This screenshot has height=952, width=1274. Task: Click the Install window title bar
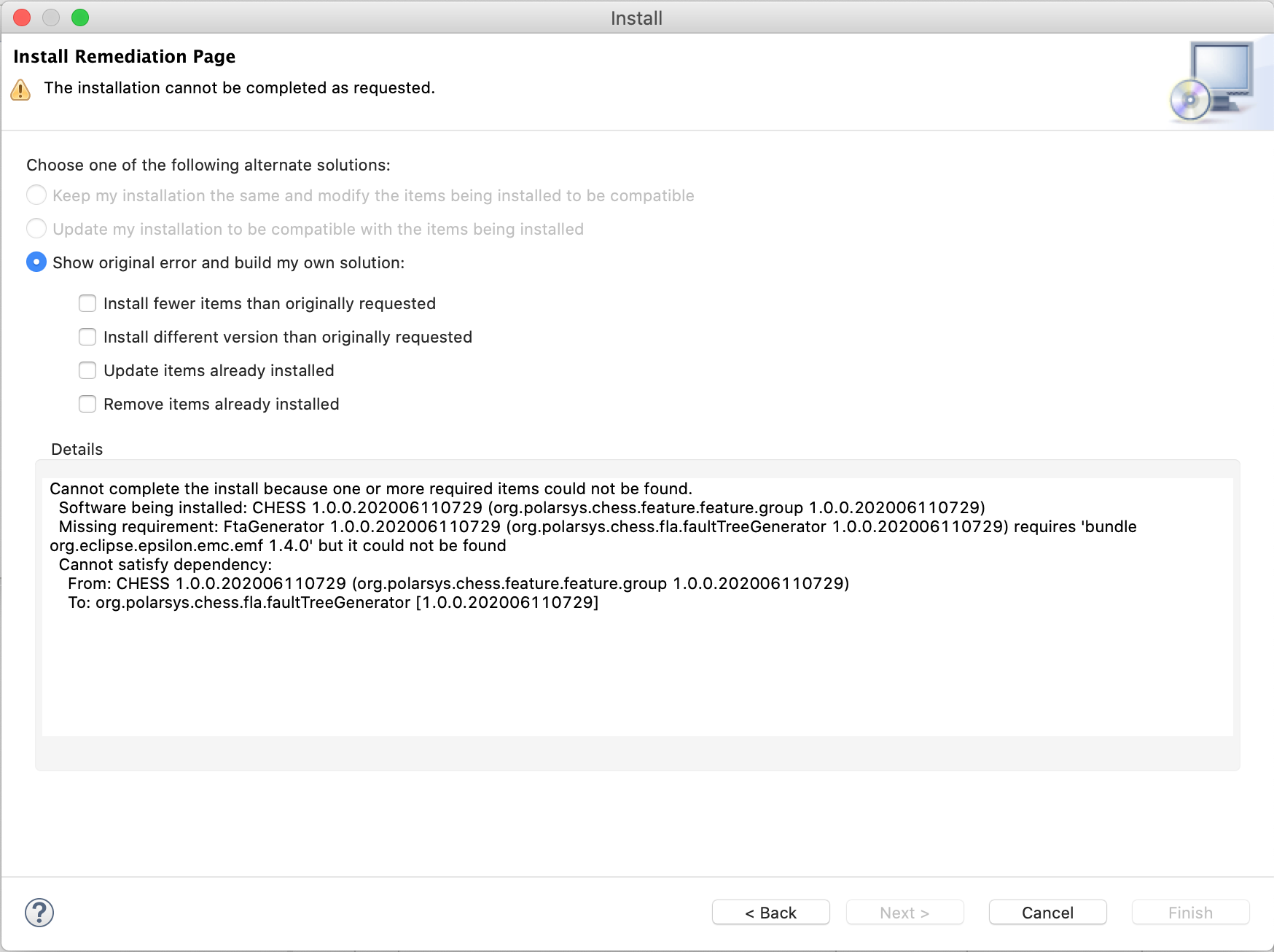click(637, 17)
